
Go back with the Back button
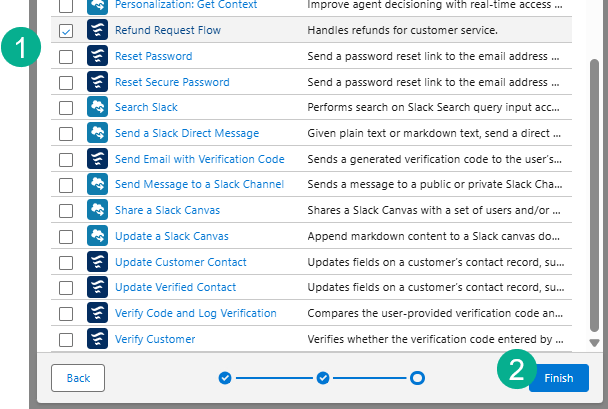[78, 378]
